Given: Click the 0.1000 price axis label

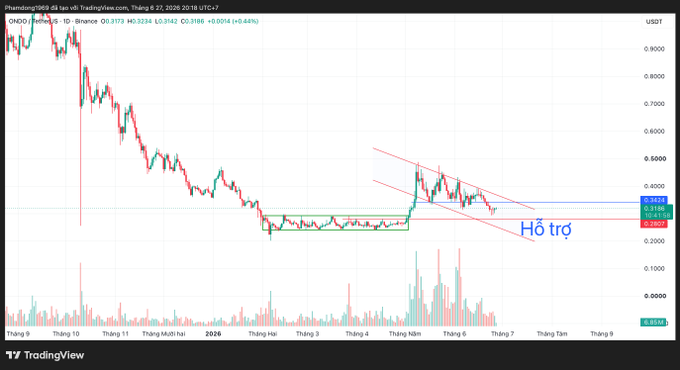Looking at the screenshot, I should click(654, 268).
